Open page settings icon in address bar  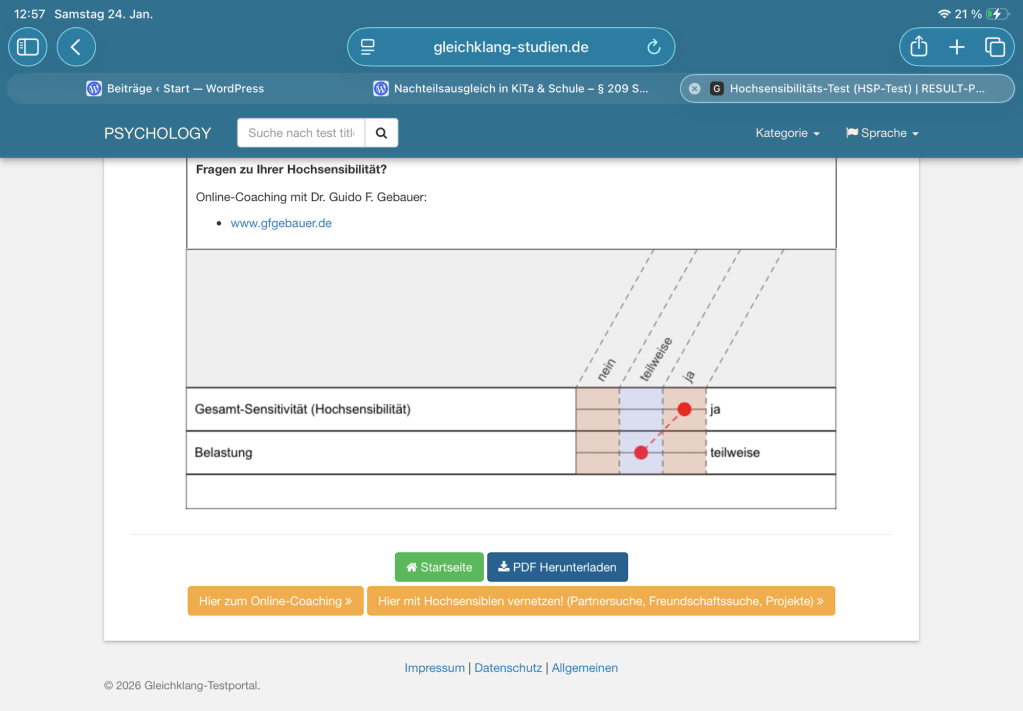(x=368, y=47)
